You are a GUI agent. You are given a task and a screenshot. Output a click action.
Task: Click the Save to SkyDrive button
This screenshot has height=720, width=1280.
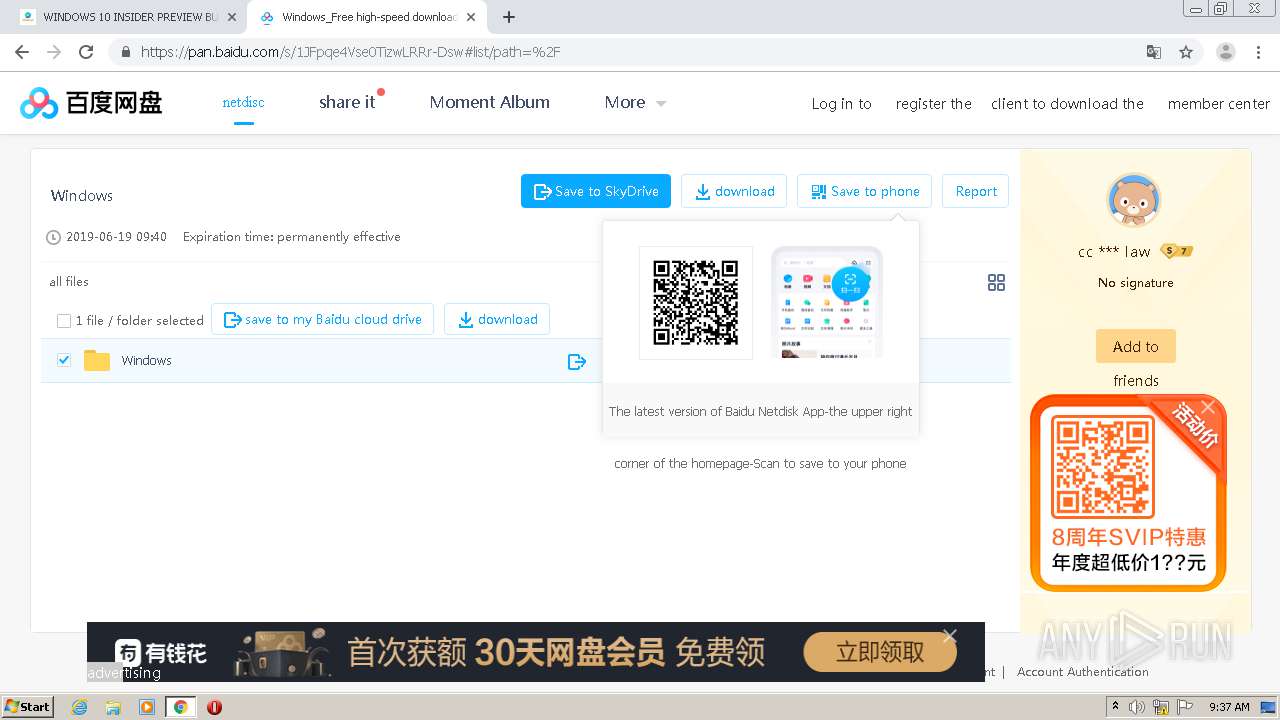point(596,191)
